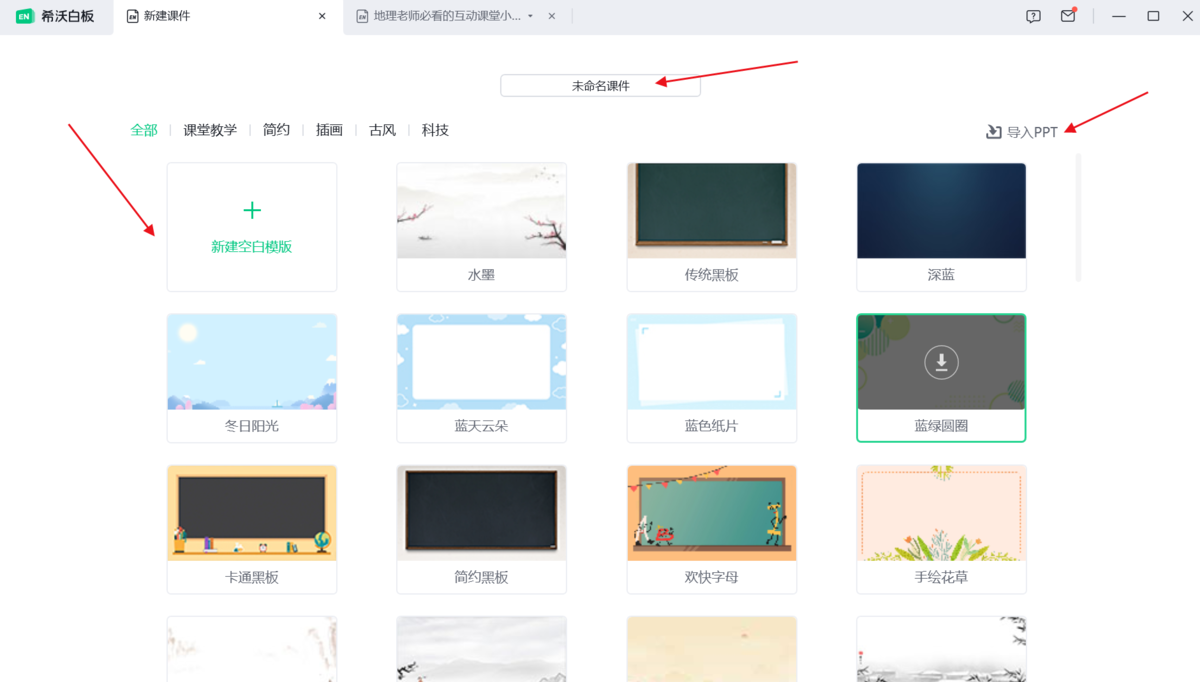Select the 科技 category filter
This screenshot has height=682, width=1200.
coord(435,130)
